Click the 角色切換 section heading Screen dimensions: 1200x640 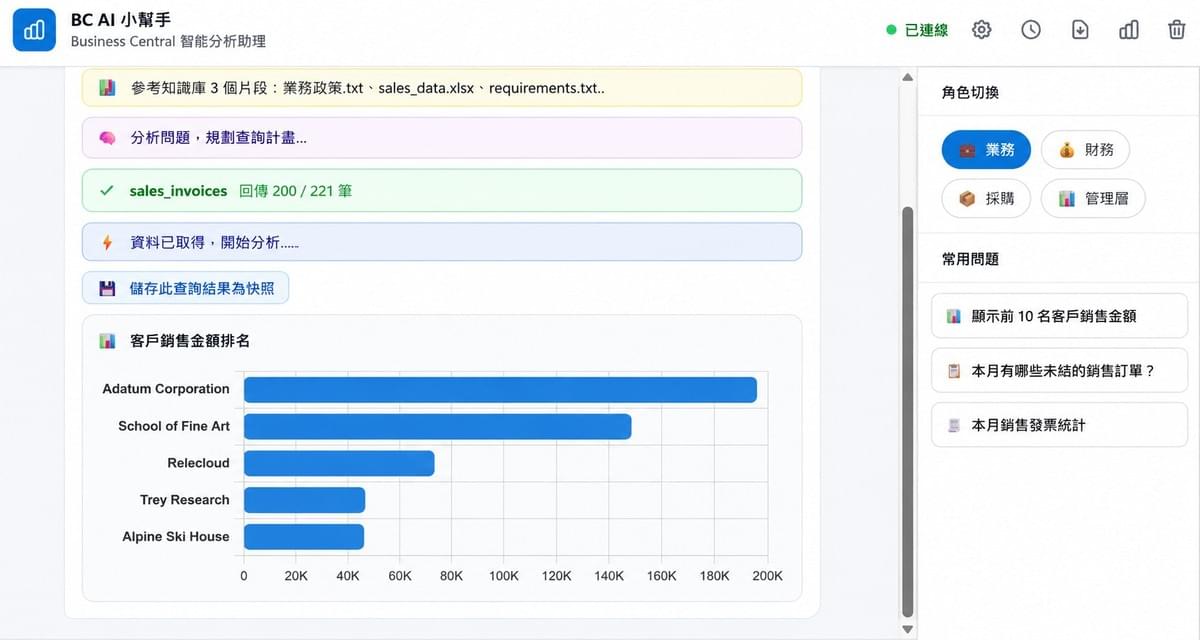(970, 92)
